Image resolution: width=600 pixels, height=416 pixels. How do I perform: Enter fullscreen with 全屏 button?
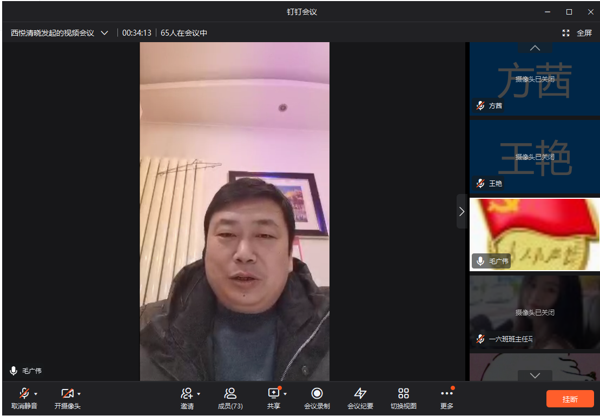click(577, 32)
